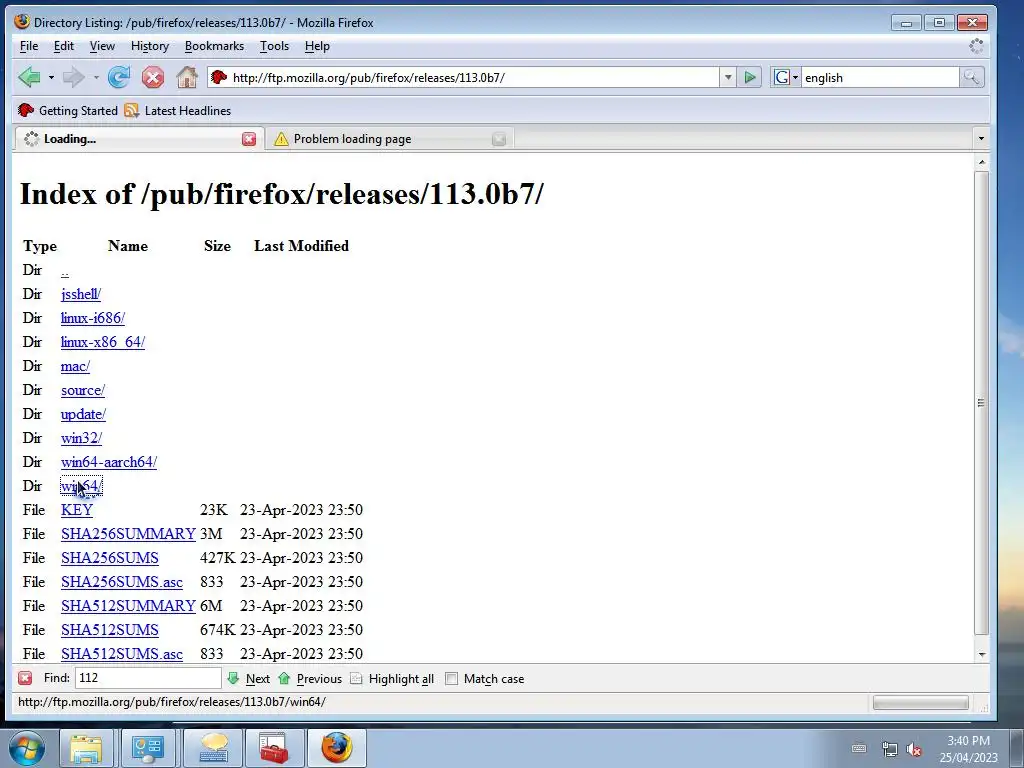Viewport: 1024px width, 768px height.
Task: Open the Getting Started bookmark
Action: click(67, 110)
